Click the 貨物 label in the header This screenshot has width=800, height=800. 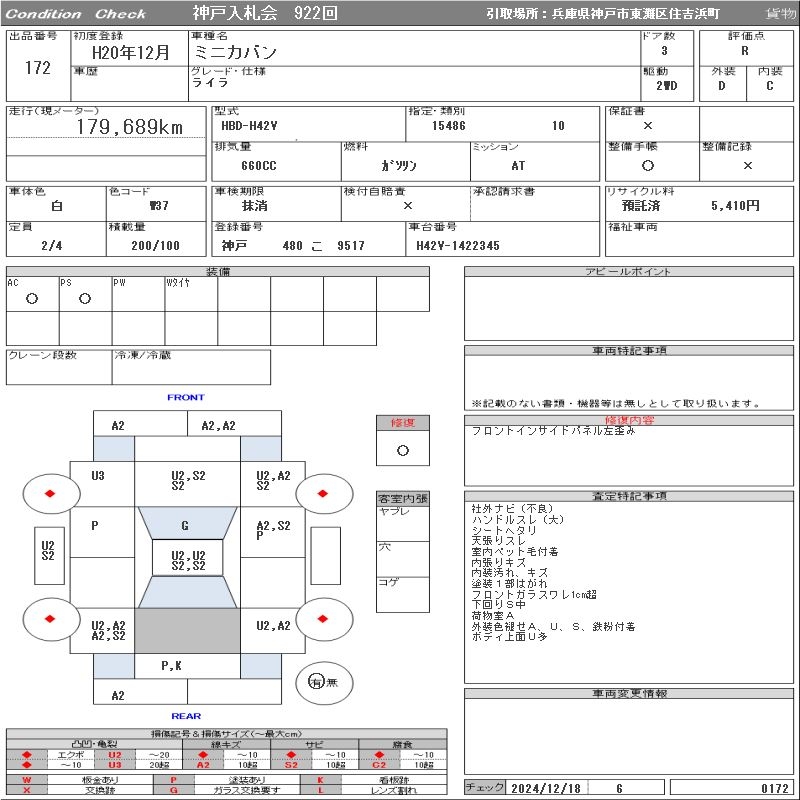coord(780,13)
